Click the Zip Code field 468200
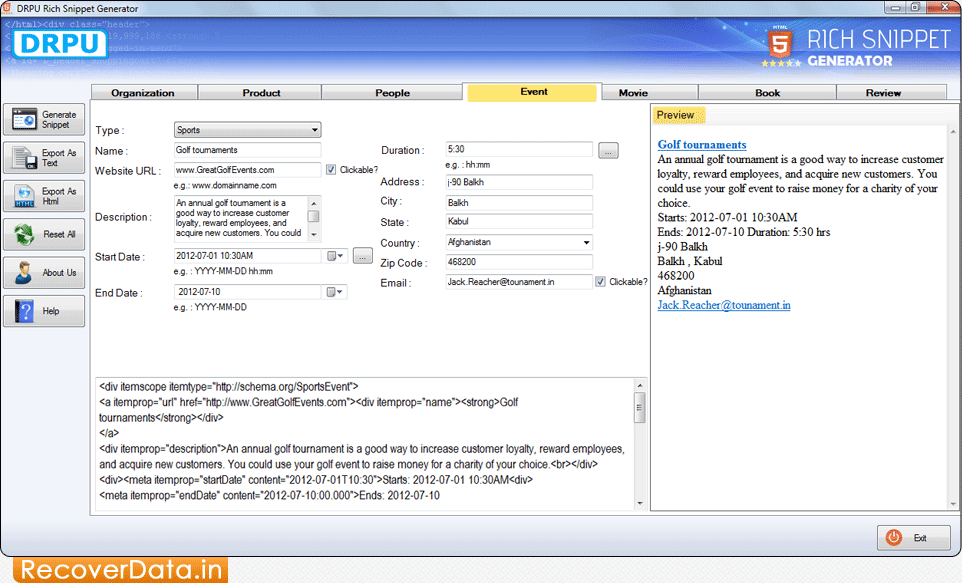962x583 pixels. click(x=519, y=262)
